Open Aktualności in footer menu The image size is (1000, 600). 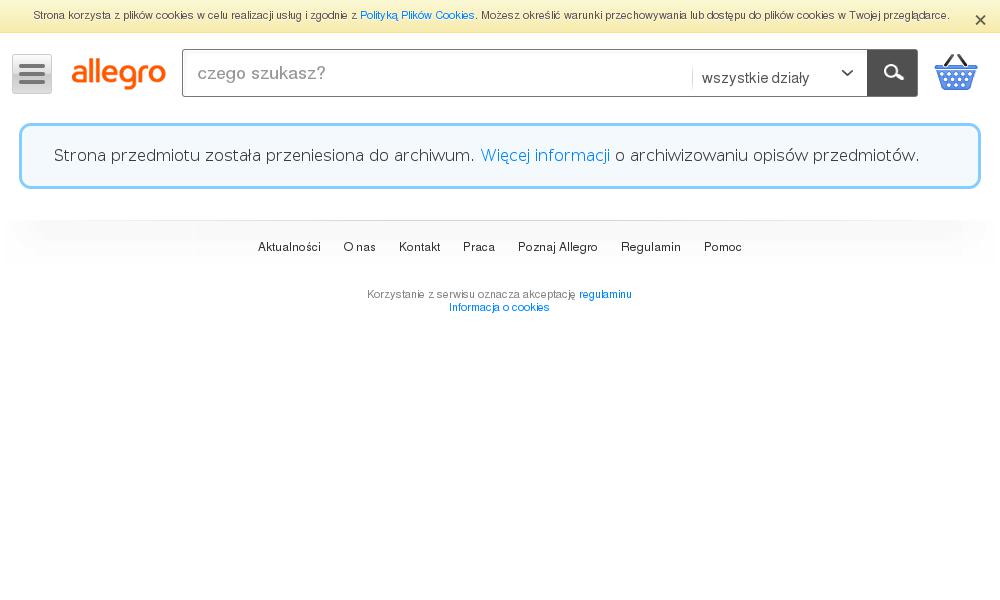(289, 247)
